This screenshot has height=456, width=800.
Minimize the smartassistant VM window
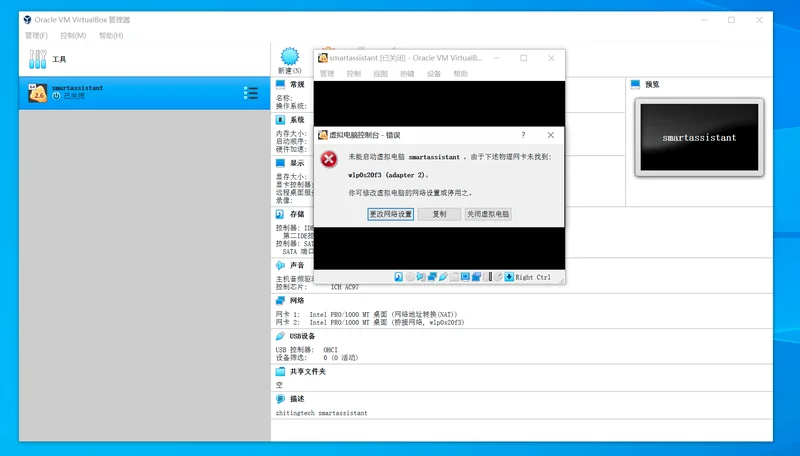point(496,58)
